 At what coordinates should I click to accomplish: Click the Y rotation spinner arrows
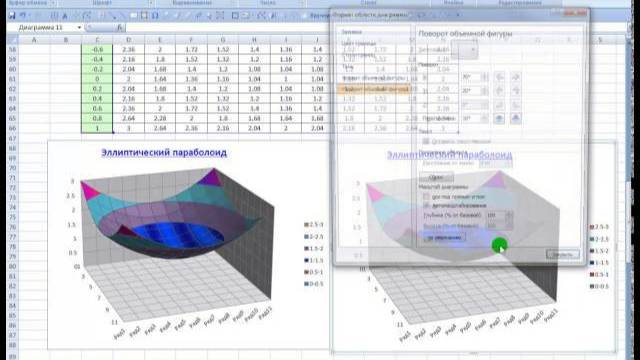point(484,91)
